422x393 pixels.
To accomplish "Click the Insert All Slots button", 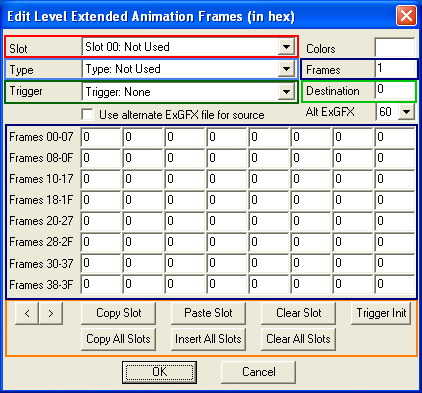I will coord(208,339).
